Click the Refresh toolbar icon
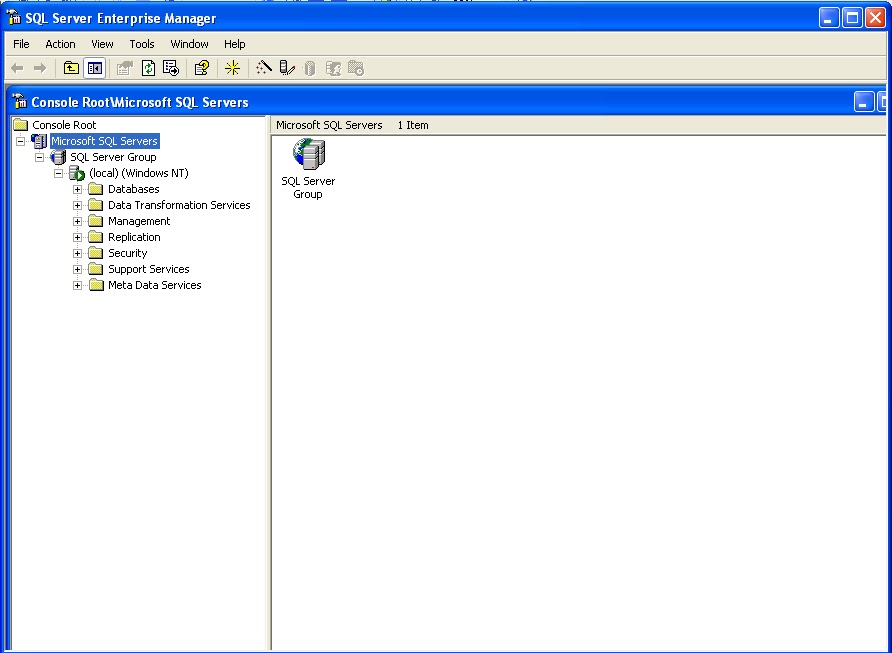 pos(148,68)
